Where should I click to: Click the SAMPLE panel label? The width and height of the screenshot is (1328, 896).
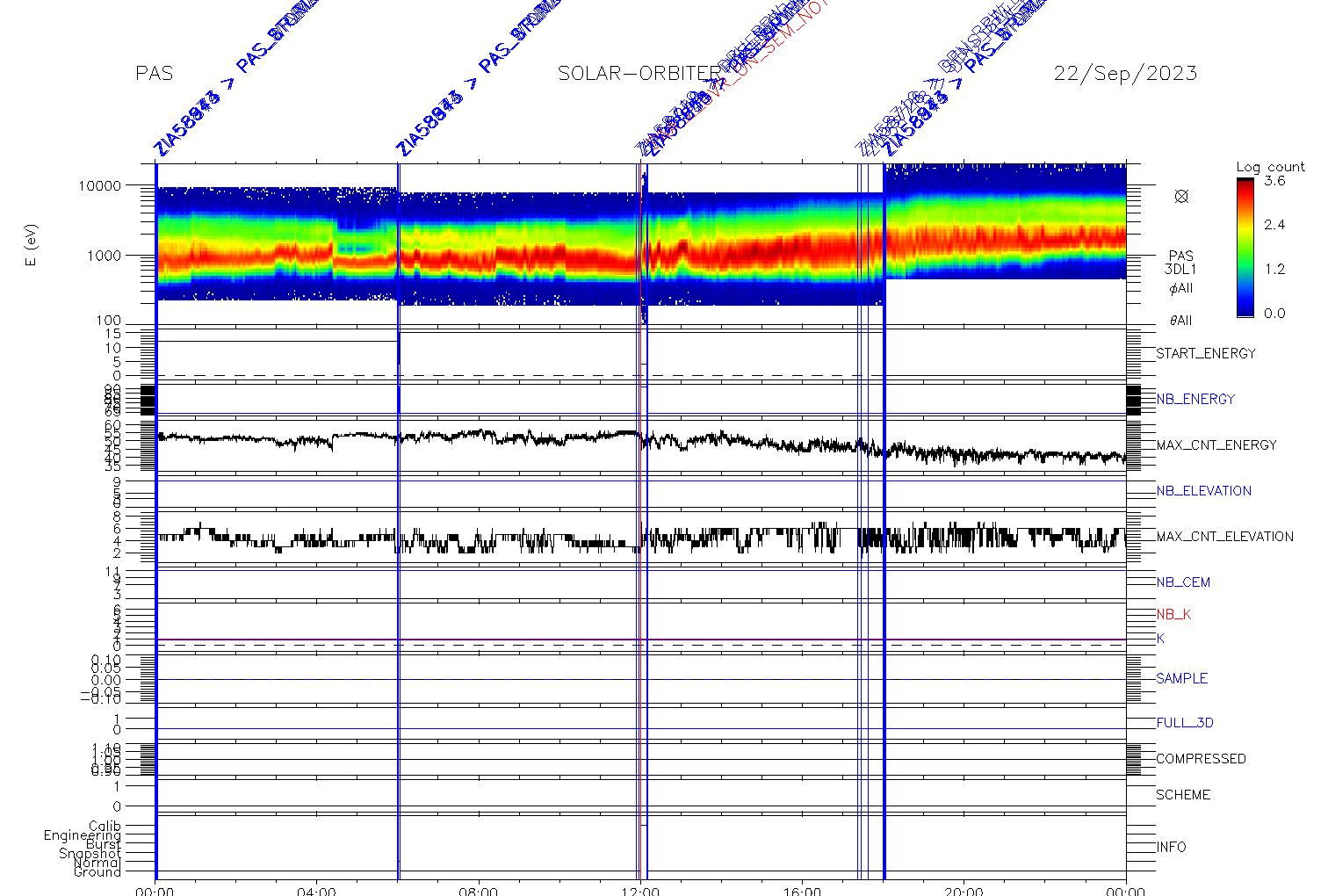[1181, 678]
